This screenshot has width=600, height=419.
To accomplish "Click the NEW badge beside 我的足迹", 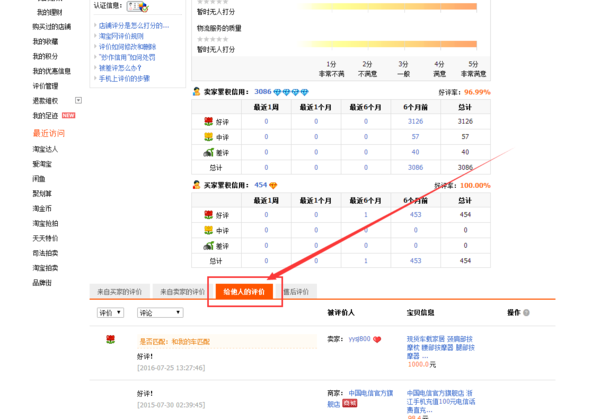I will pyautogui.click(x=68, y=115).
